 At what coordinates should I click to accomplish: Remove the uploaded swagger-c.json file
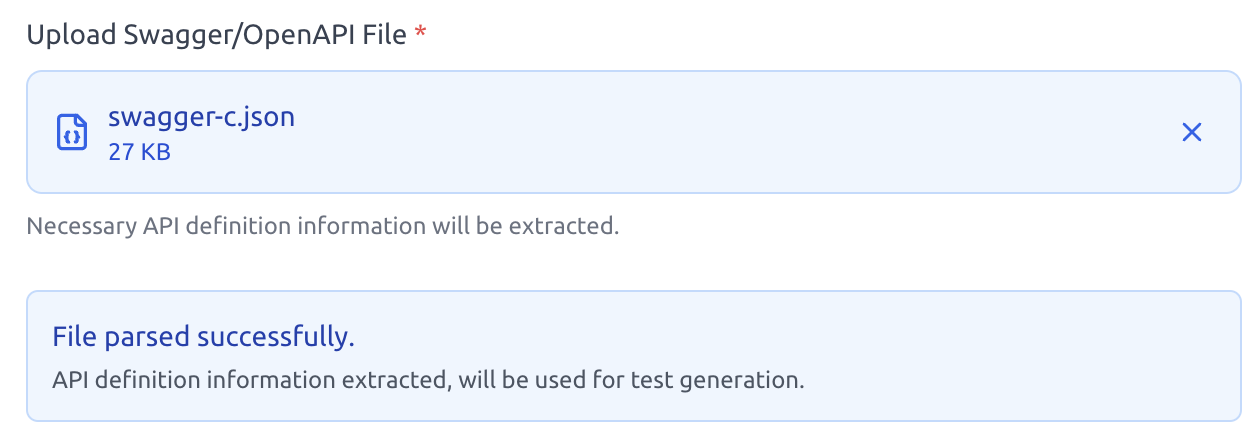[x=1191, y=132]
